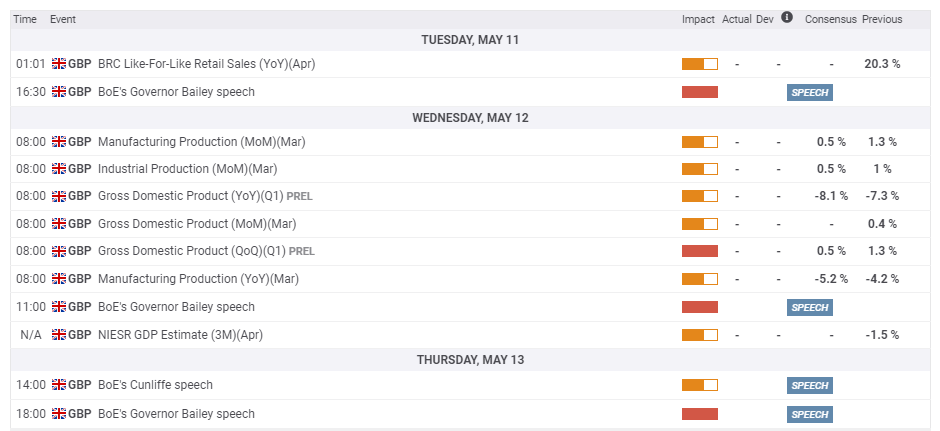Click SPEECH badge on 18:00 Bailey speech
The height and width of the screenshot is (431, 940).
pos(810,414)
